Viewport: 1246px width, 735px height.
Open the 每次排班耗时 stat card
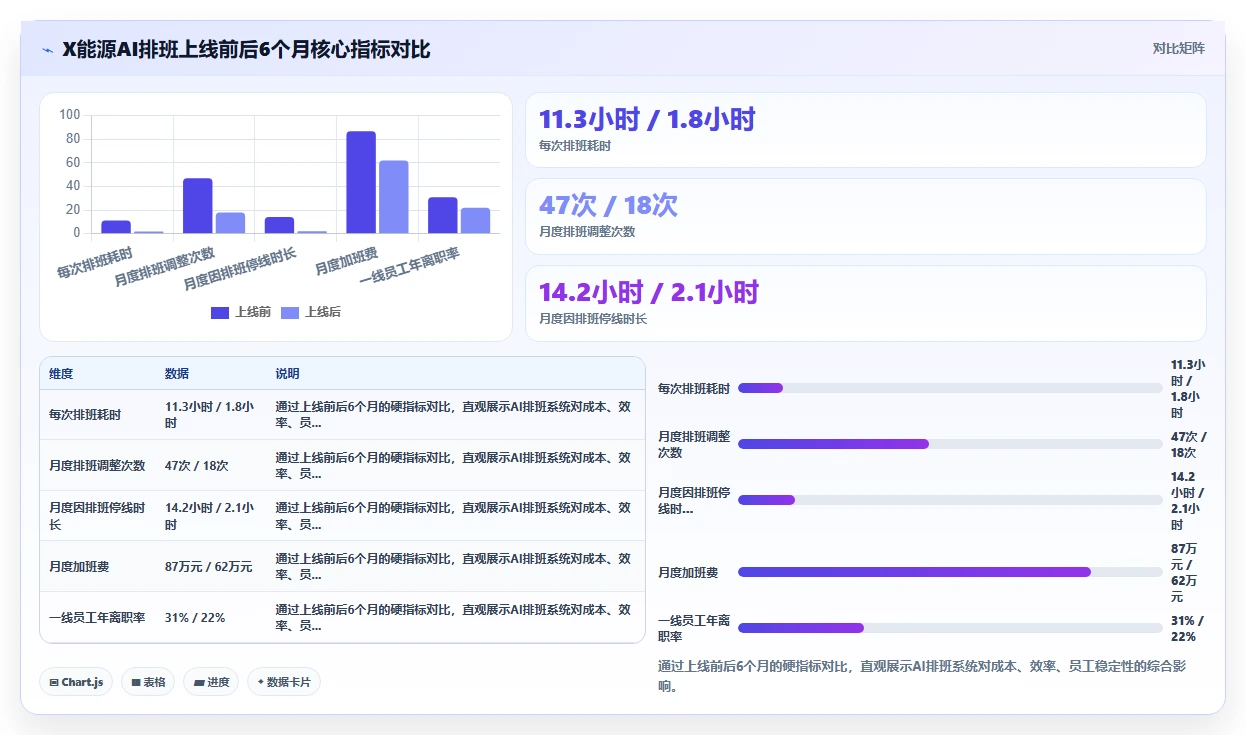coord(866,130)
